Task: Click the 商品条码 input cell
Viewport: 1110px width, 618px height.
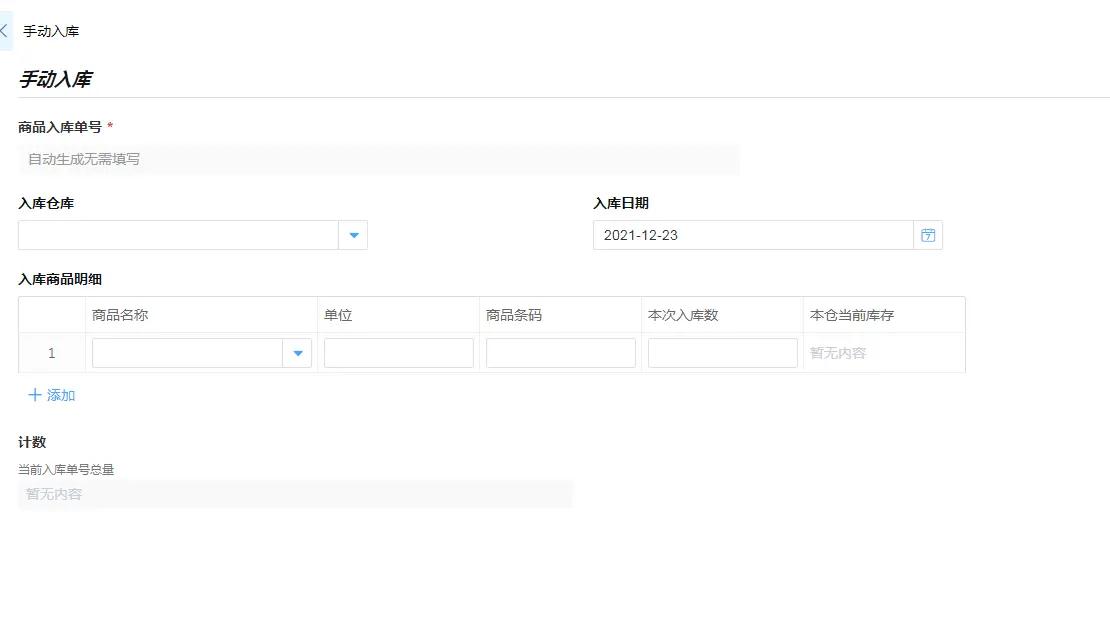Action: (560, 352)
